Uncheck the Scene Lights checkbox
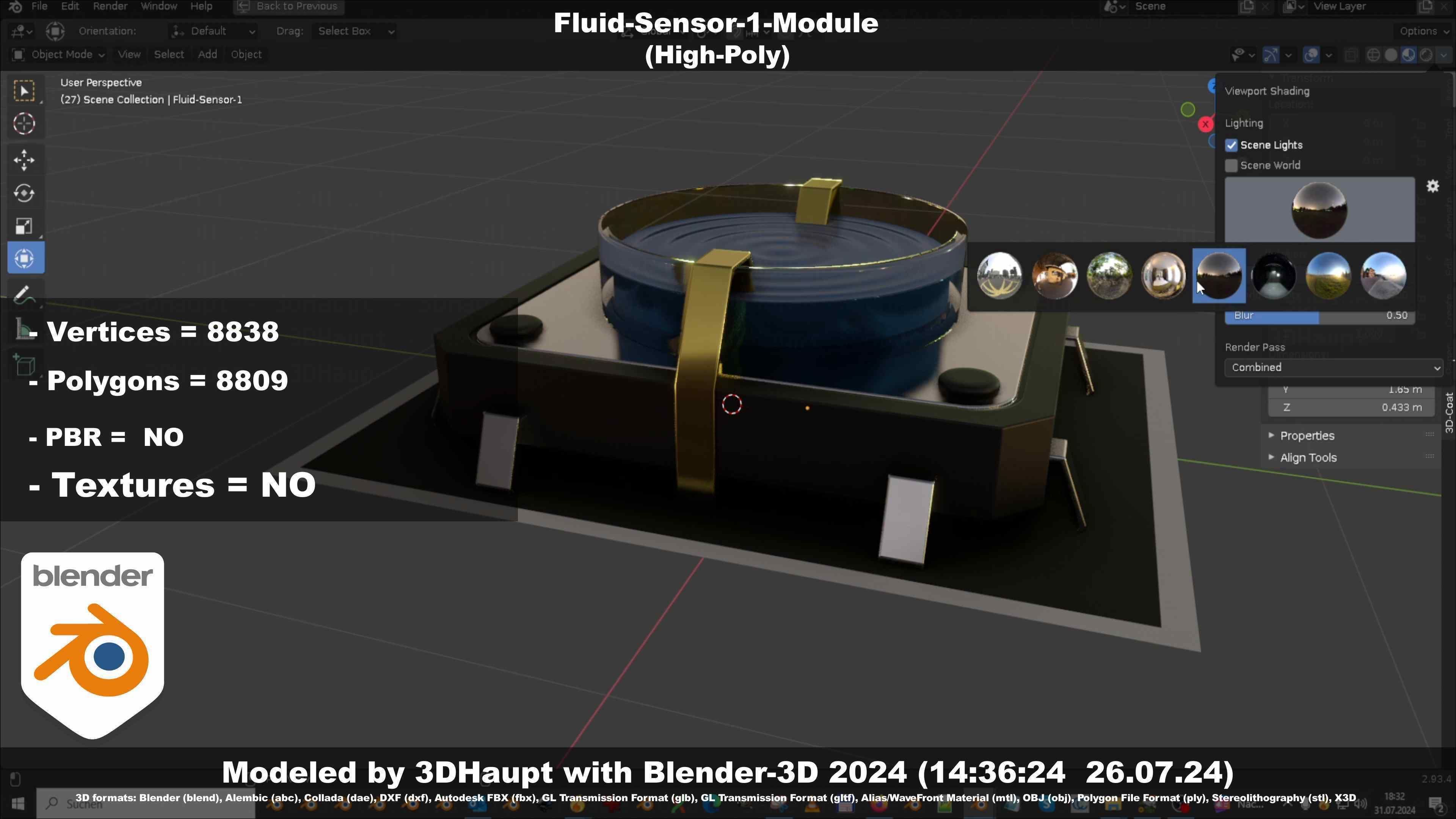 1231,145
